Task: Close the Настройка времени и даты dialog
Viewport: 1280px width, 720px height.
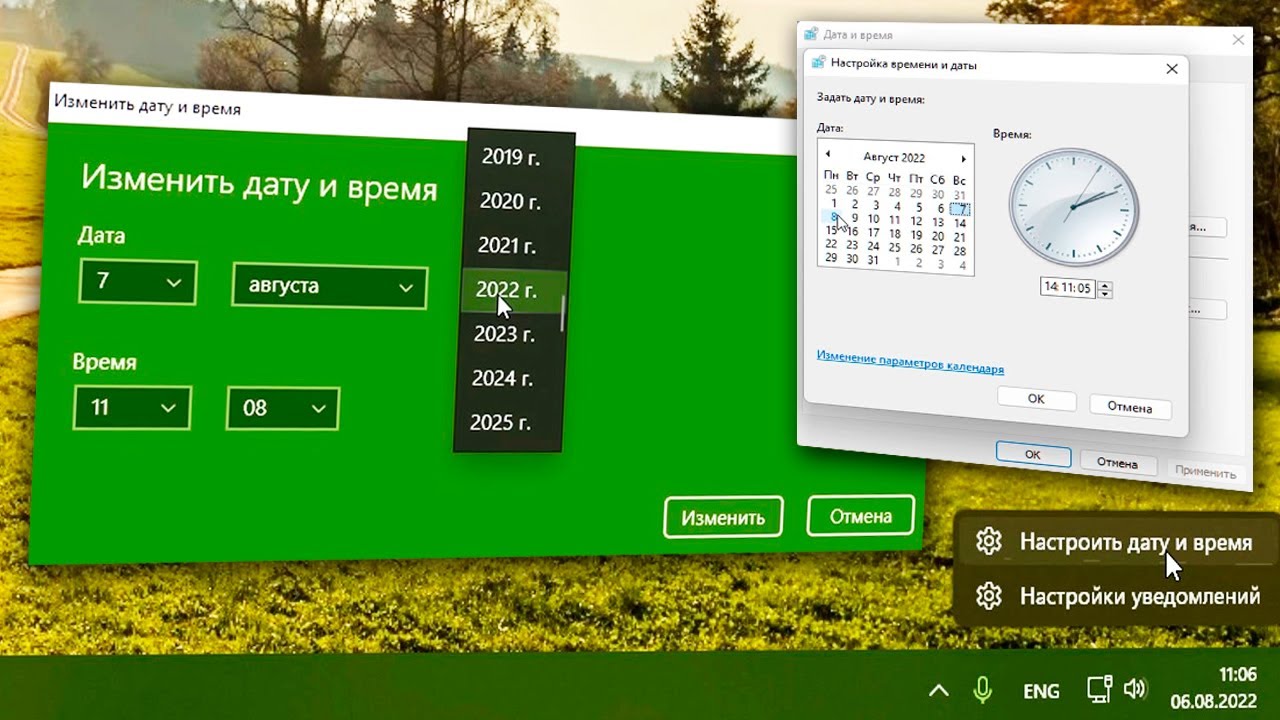Action: pyautogui.click(x=1172, y=69)
